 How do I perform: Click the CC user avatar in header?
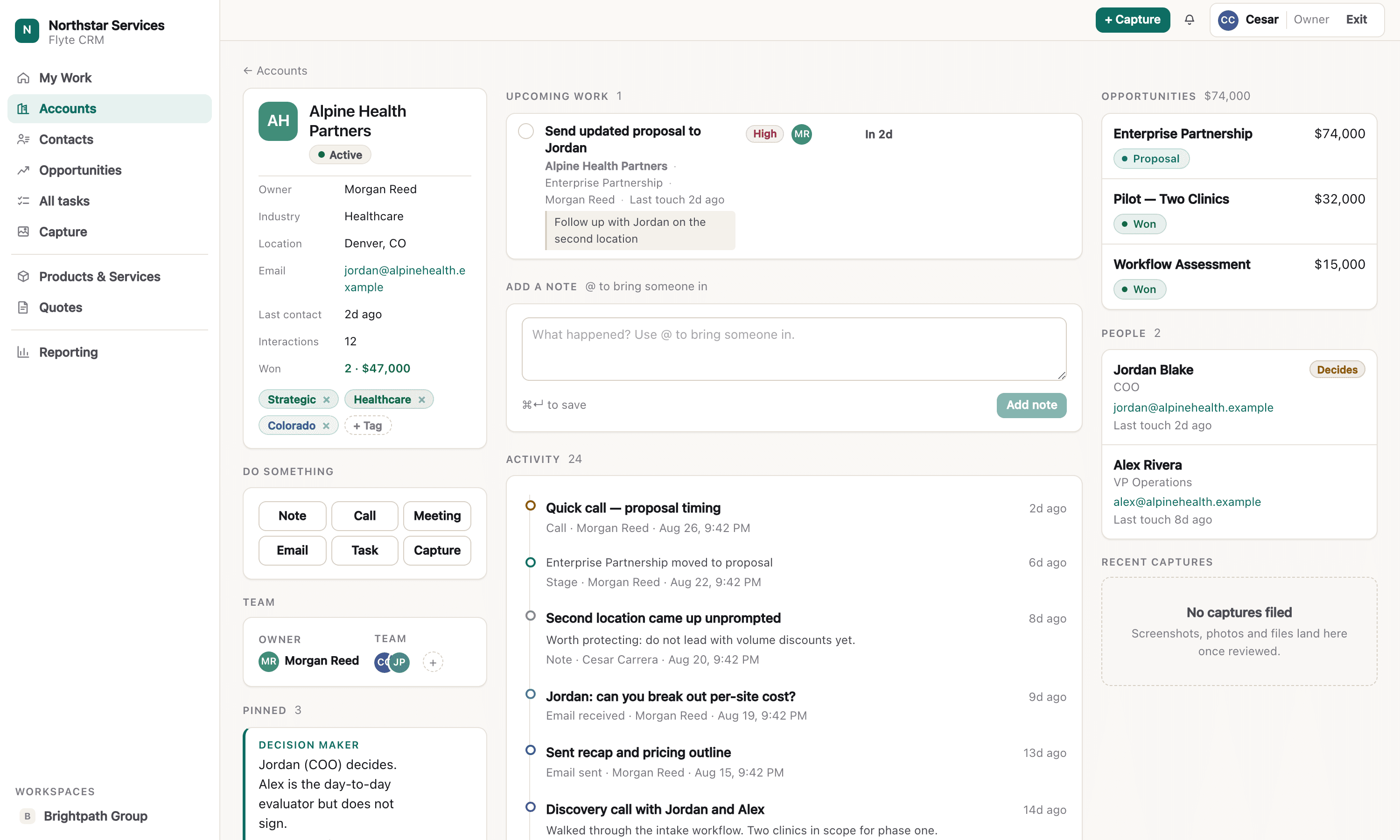pyautogui.click(x=1227, y=20)
